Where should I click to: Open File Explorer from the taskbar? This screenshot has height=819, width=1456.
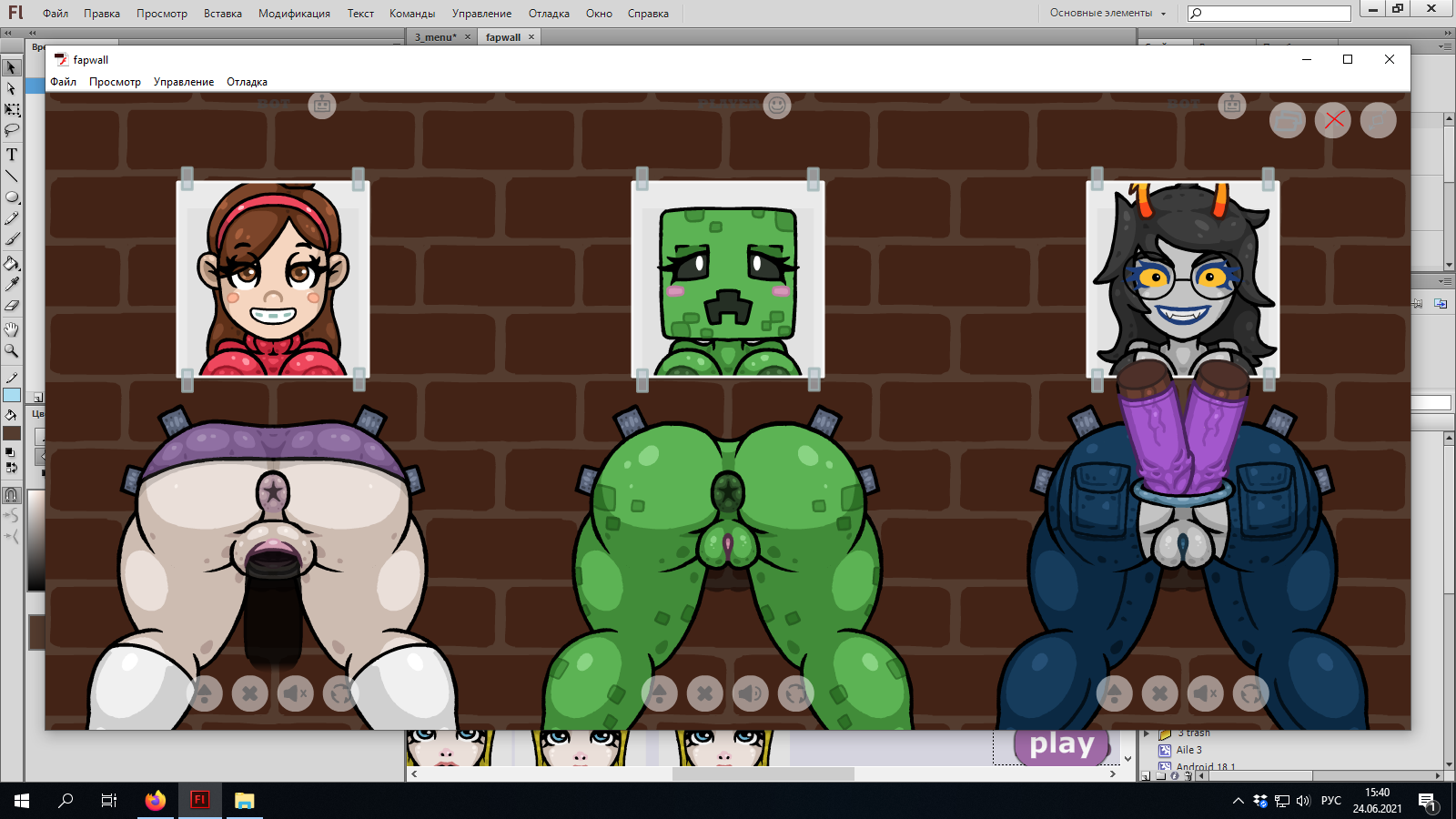(x=244, y=801)
